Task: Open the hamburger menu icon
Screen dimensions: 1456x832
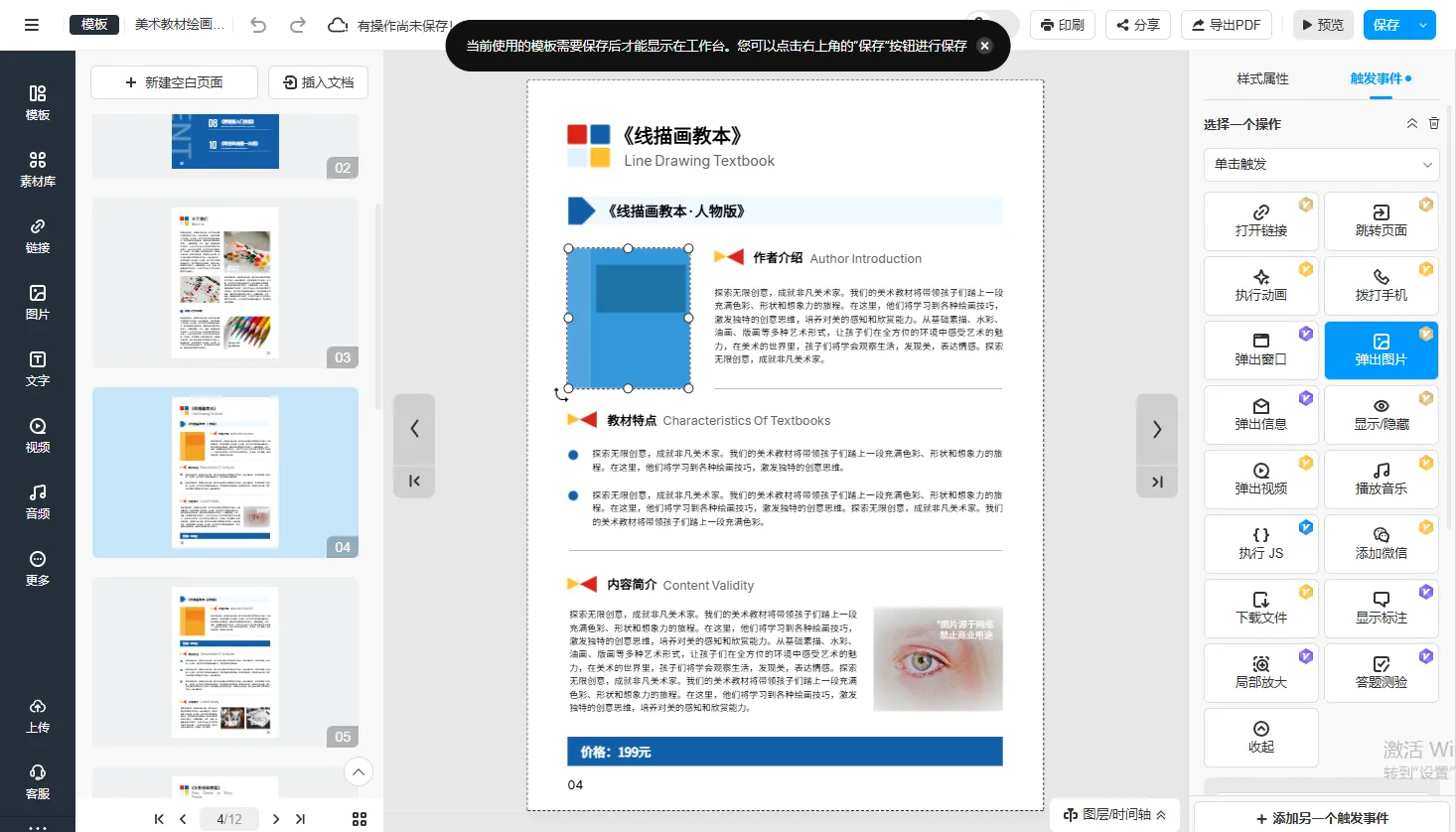Action: point(32,25)
